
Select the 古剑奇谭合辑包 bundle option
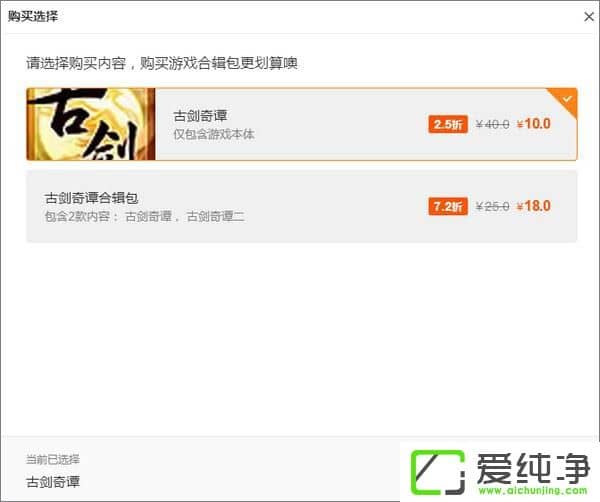point(302,206)
